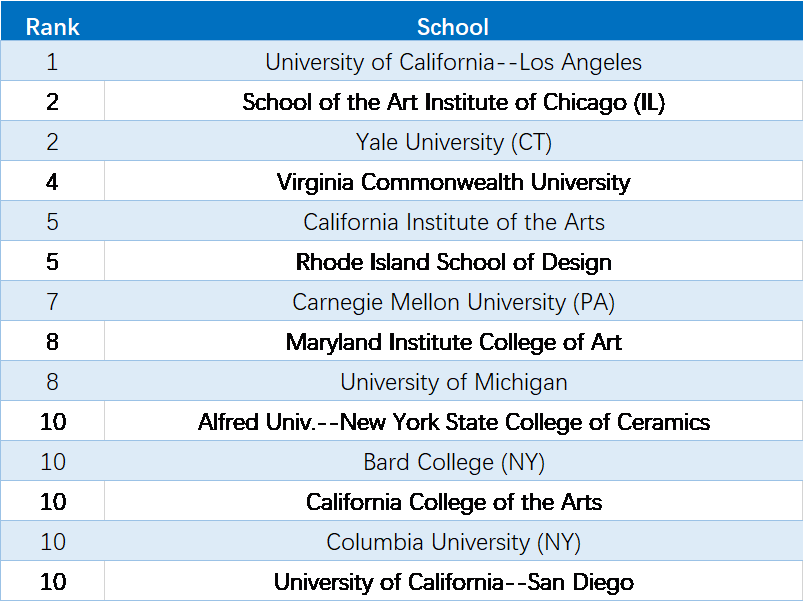
Task: Select the rank 5 cell
Action: pyautogui.click(x=52, y=222)
